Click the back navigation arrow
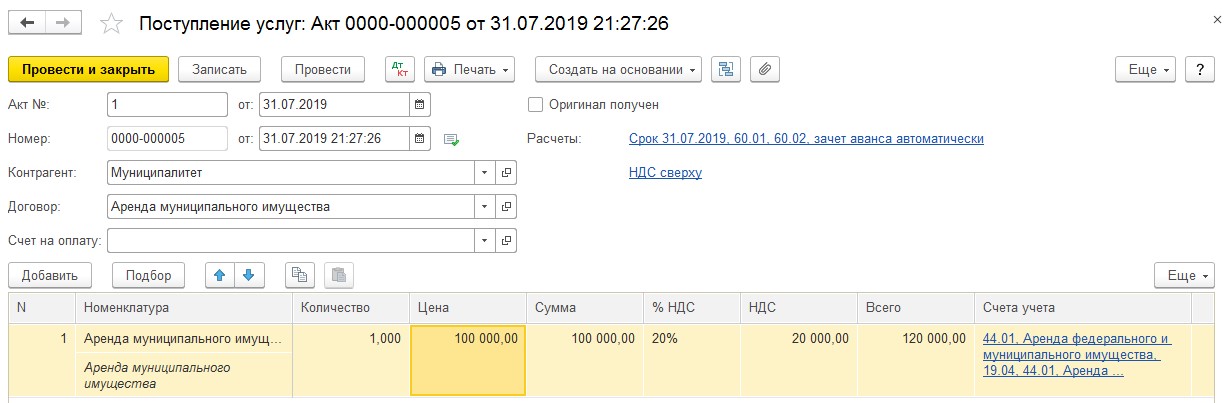Viewport: 1226px width, 403px height. pos(27,22)
